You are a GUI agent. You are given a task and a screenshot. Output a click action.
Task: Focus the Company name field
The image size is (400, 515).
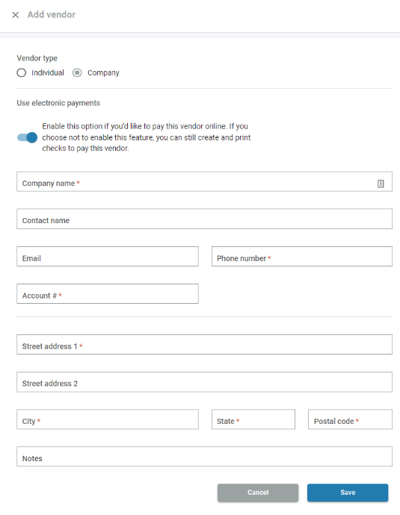204,182
